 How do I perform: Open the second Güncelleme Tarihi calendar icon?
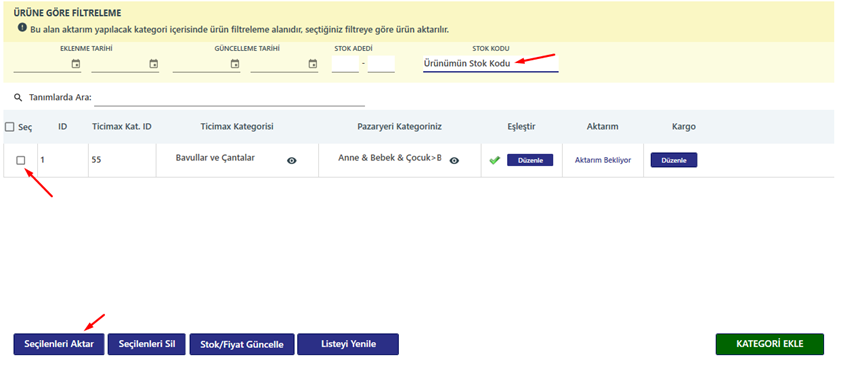(313, 64)
